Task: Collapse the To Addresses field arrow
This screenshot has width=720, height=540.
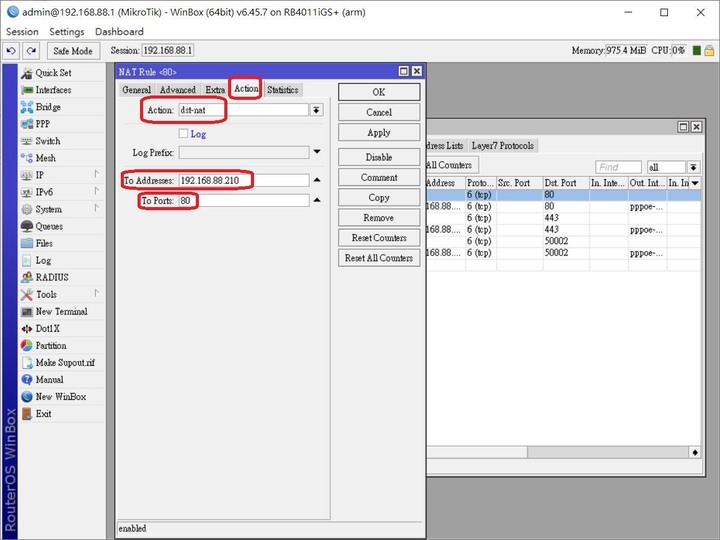Action: coord(317,180)
